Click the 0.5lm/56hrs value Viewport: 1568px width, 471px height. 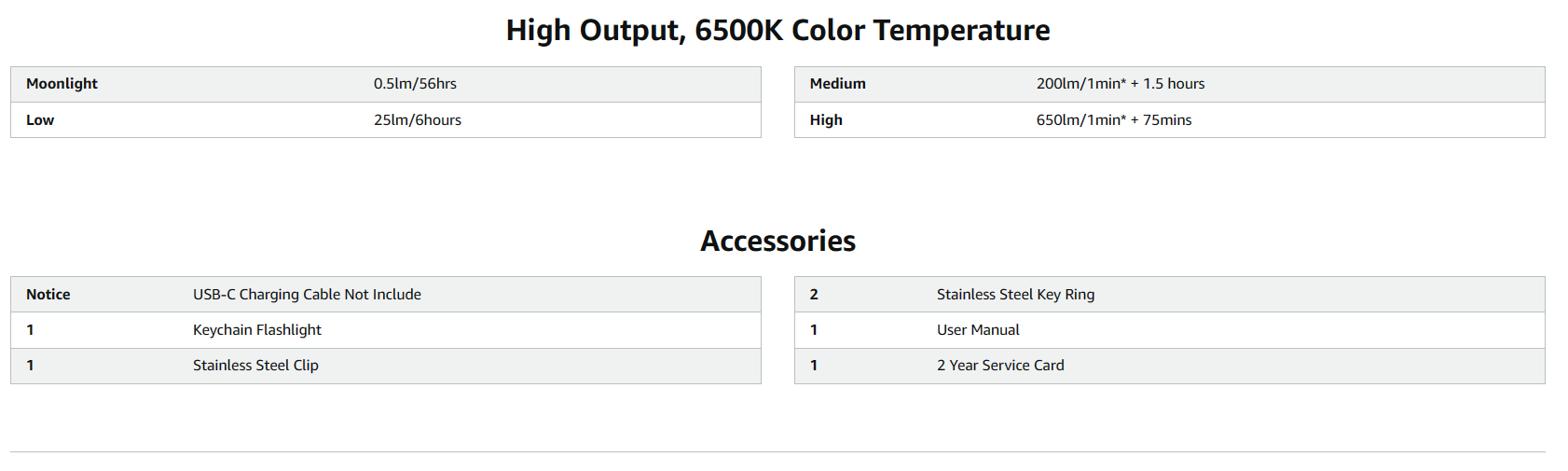click(415, 84)
